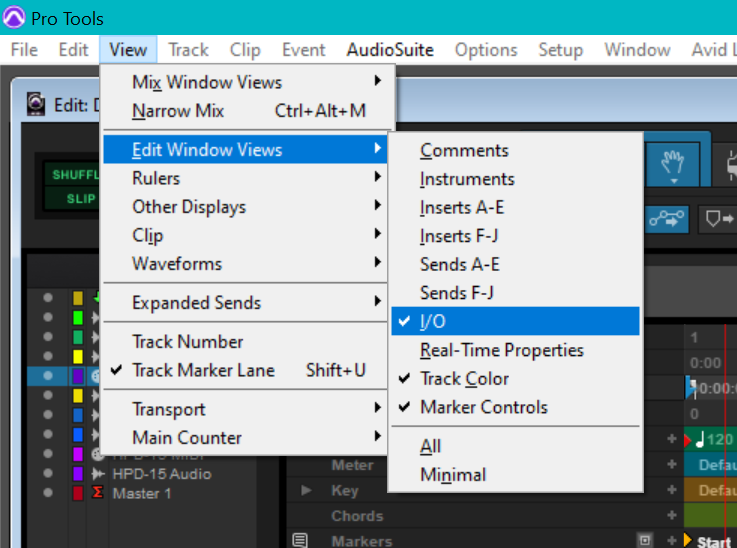Click the Markers ruler comment icon
Screen dimensions: 737x548
tap(300, 541)
